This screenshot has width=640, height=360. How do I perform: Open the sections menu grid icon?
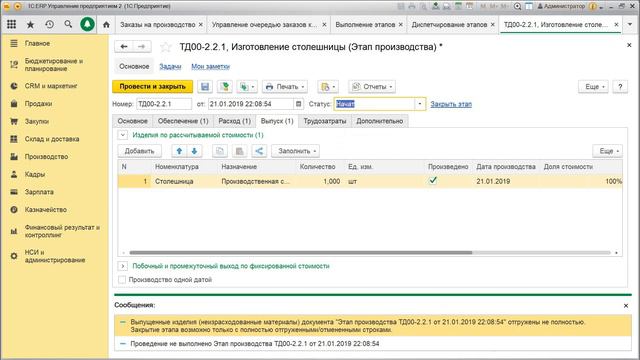click(x=11, y=24)
